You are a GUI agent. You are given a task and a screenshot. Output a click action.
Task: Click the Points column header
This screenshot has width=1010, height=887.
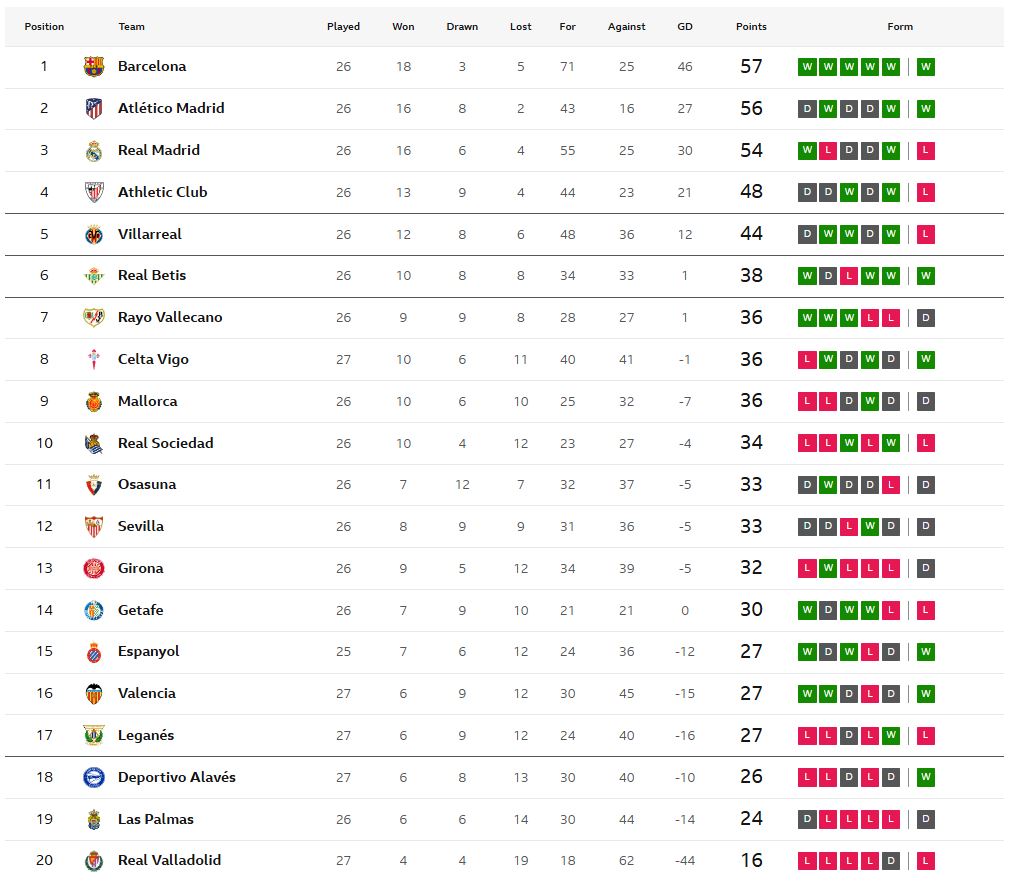[751, 27]
